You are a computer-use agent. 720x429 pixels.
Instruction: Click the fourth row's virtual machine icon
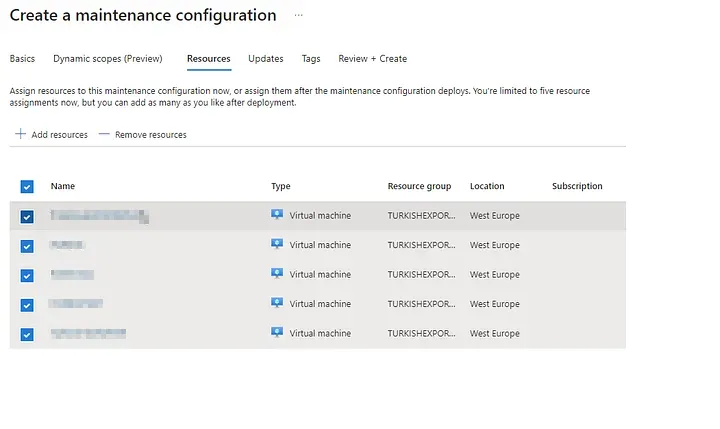(x=277, y=304)
